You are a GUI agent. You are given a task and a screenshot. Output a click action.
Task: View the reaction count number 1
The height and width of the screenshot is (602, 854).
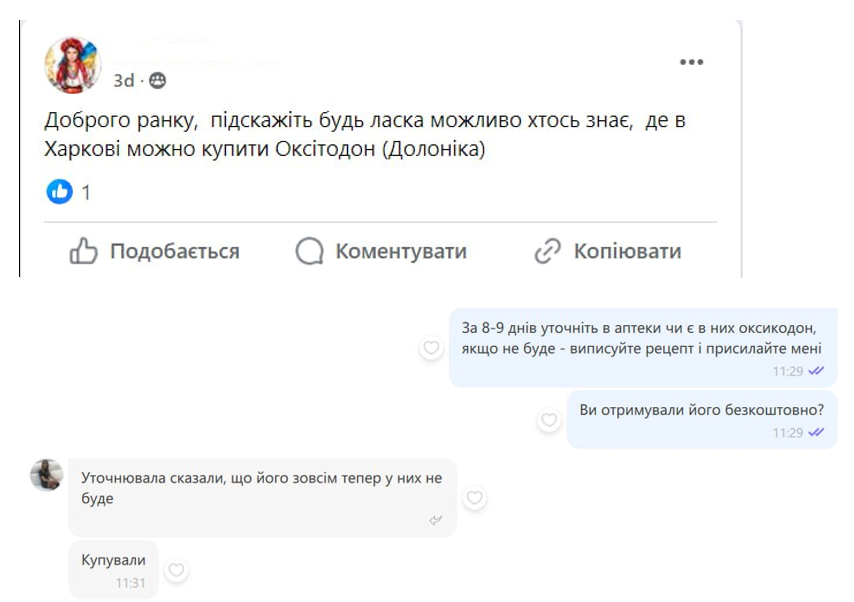click(x=86, y=193)
